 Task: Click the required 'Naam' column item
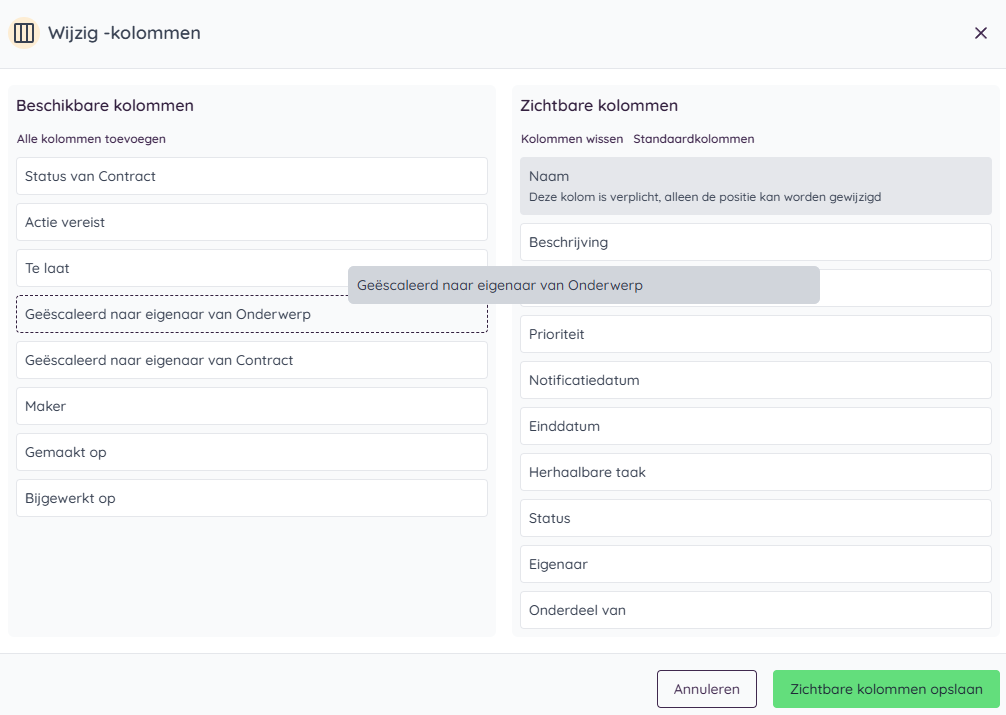tap(755, 186)
